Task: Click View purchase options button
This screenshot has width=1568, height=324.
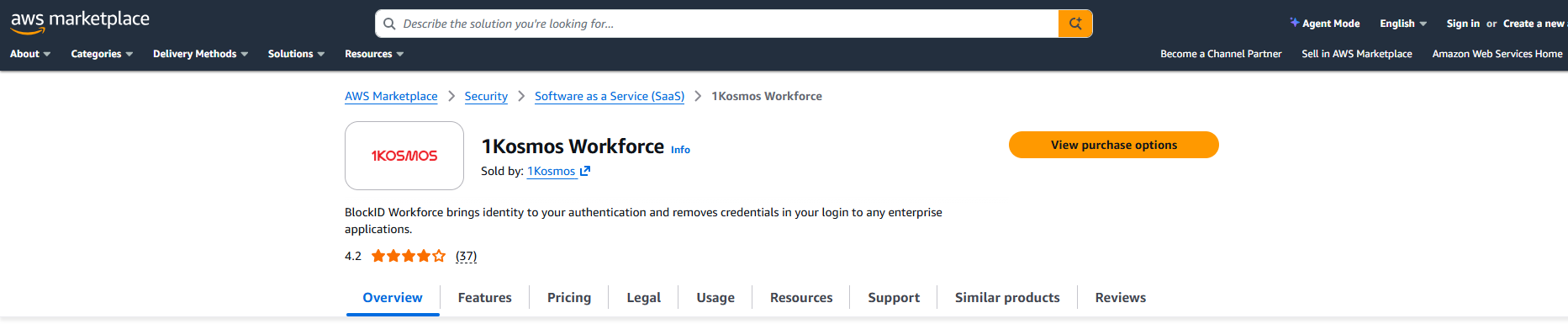Action: coord(1114,145)
